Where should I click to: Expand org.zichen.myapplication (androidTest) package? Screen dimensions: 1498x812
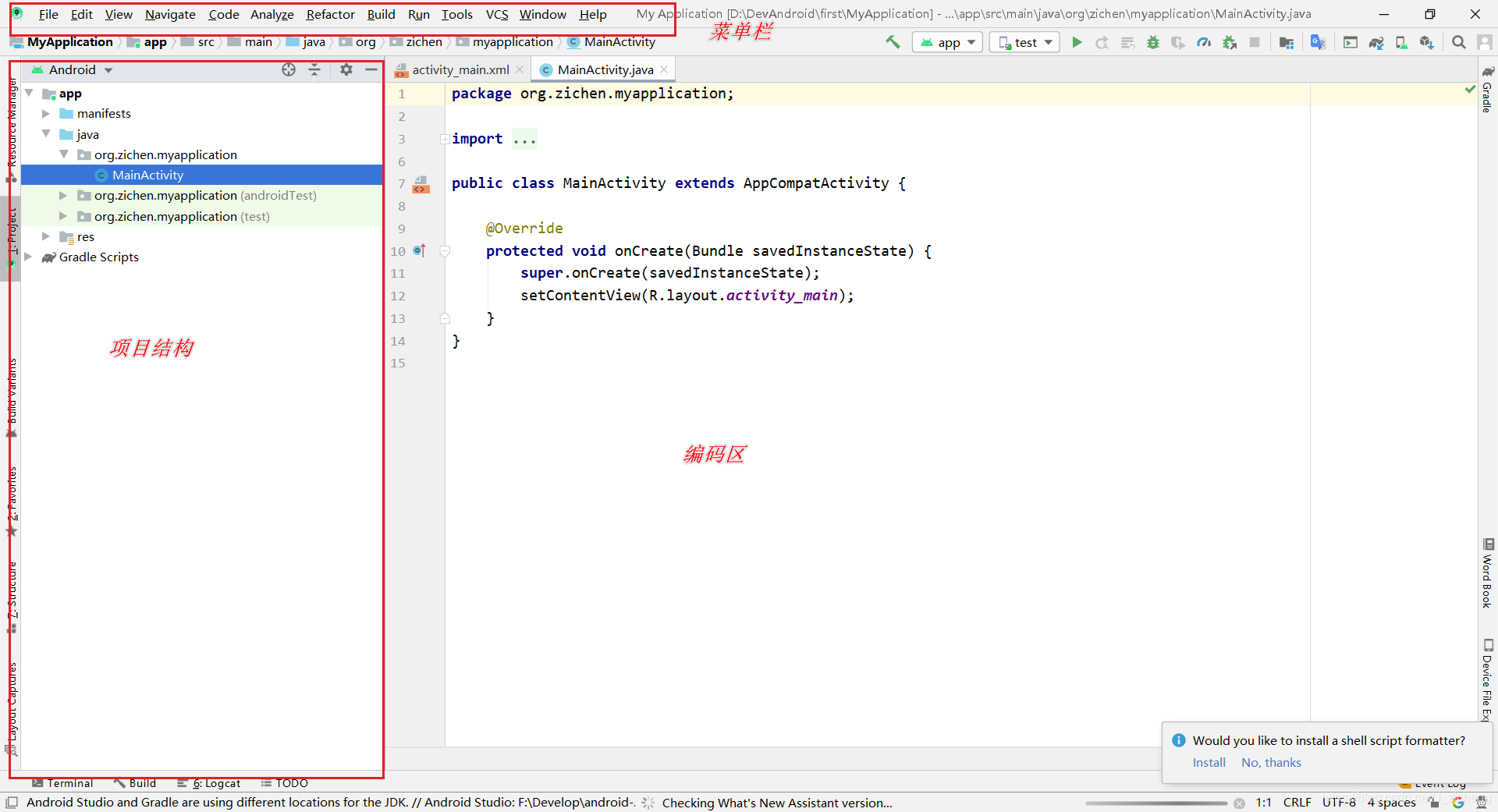[63, 196]
